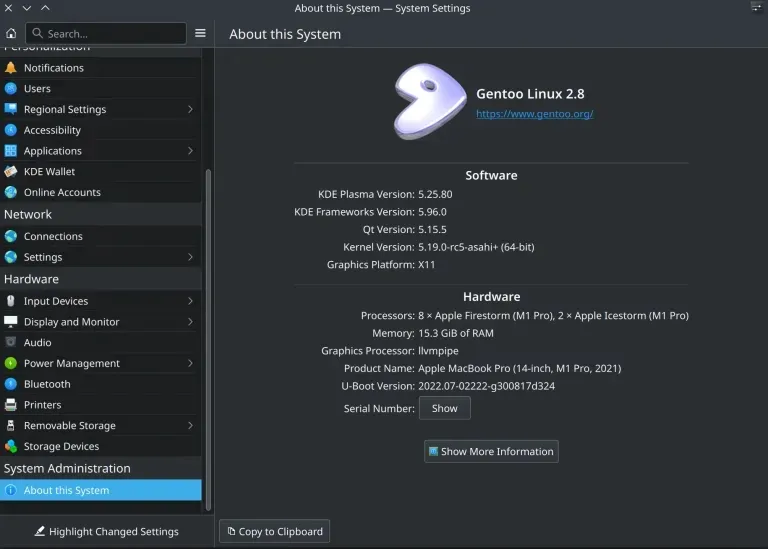The width and height of the screenshot is (768, 549).
Task: Open the gentoo.org website link
Action: coord(534,114)
